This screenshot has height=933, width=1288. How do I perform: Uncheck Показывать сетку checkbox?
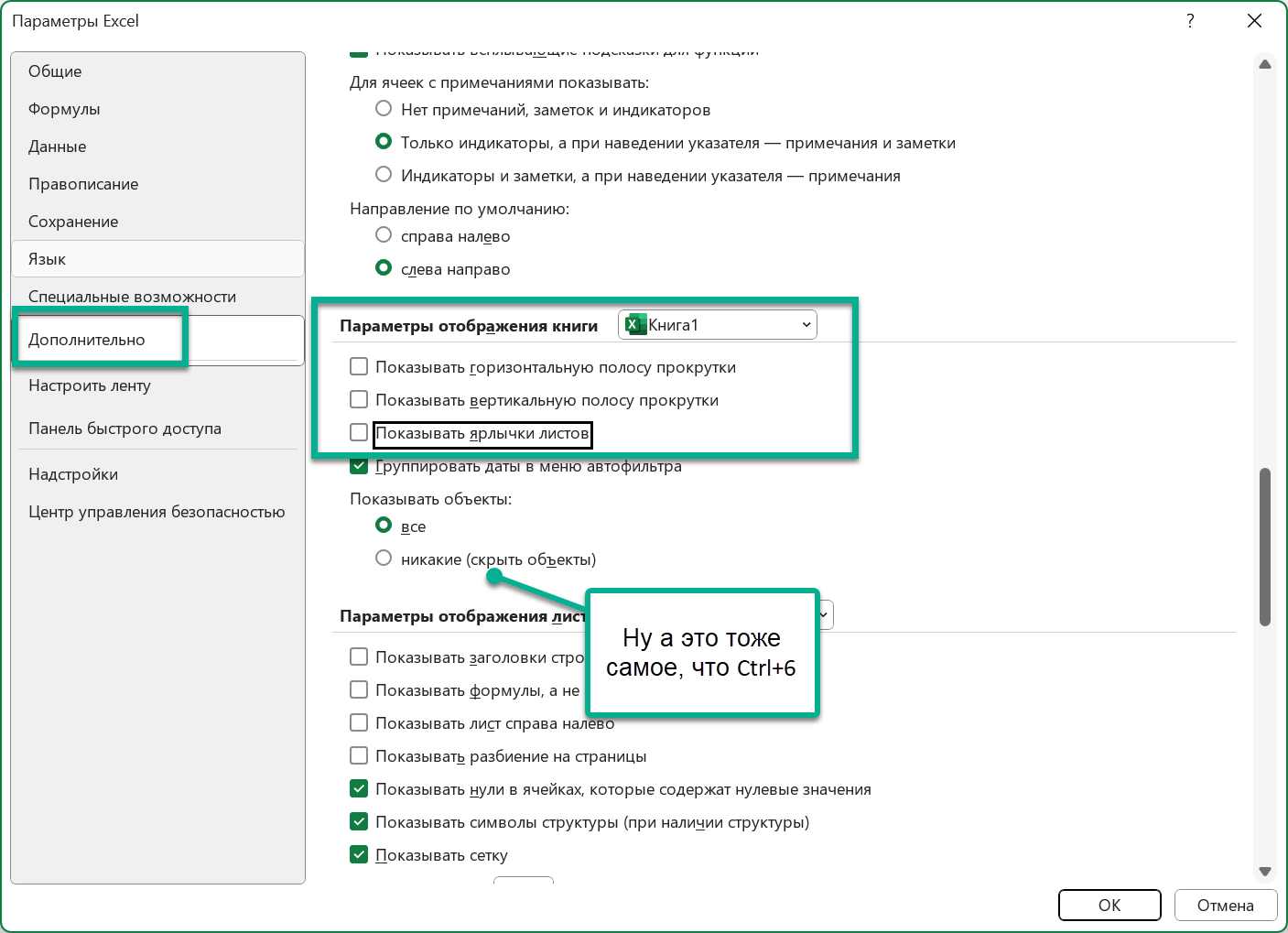[x=359, y=855]
